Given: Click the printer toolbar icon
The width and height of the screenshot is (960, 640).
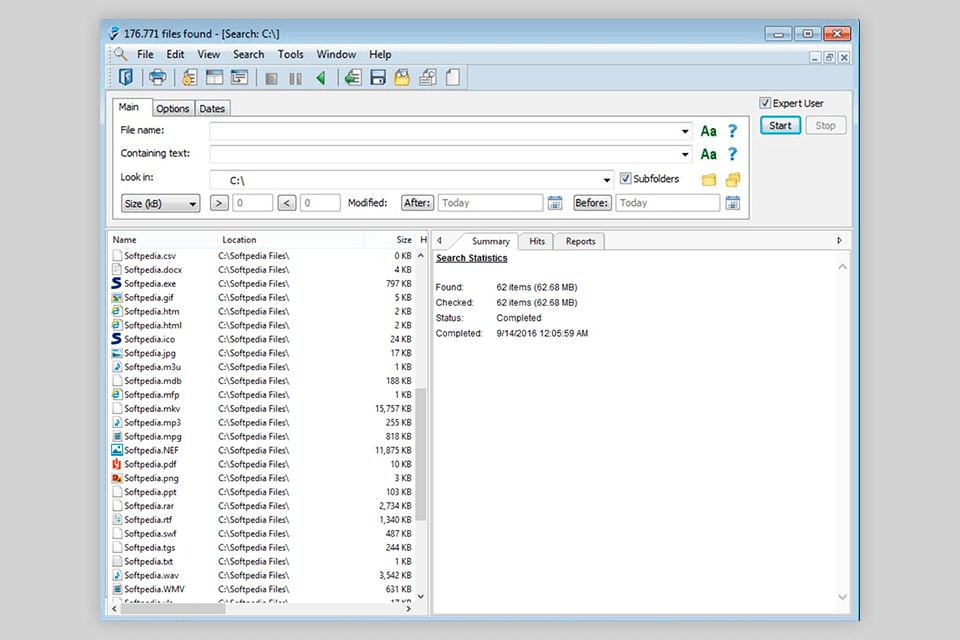Looking at the screenshot, I should coord(157,77).
